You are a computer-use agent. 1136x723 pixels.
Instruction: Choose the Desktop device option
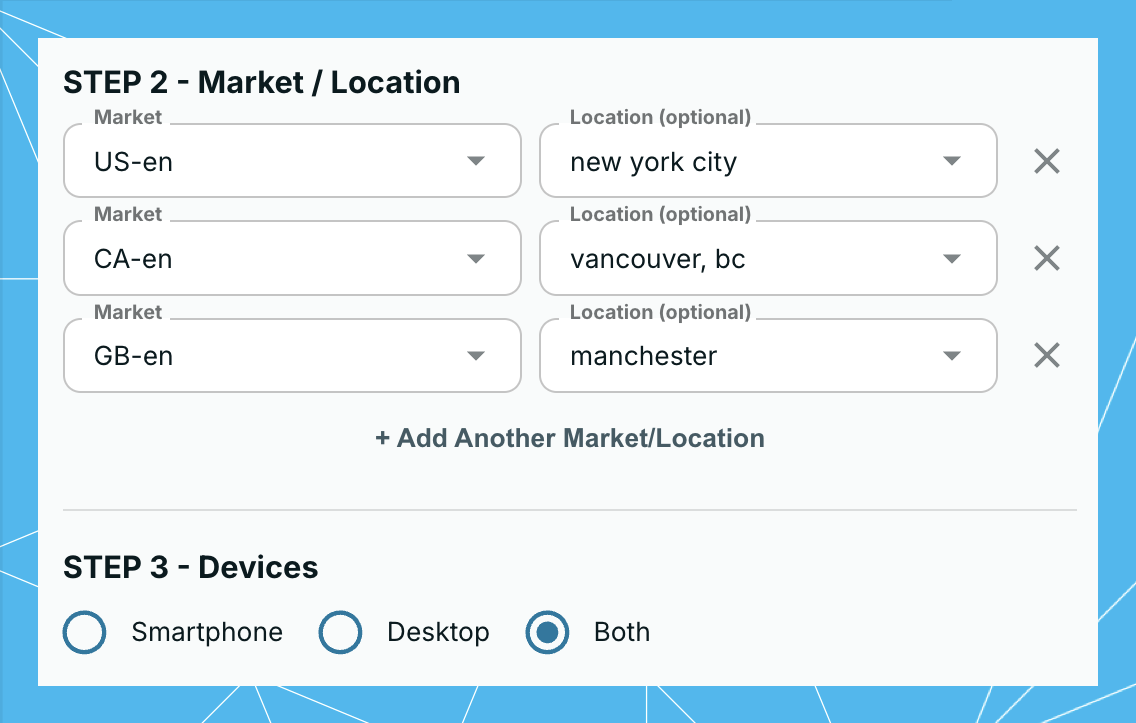[340, 632]
